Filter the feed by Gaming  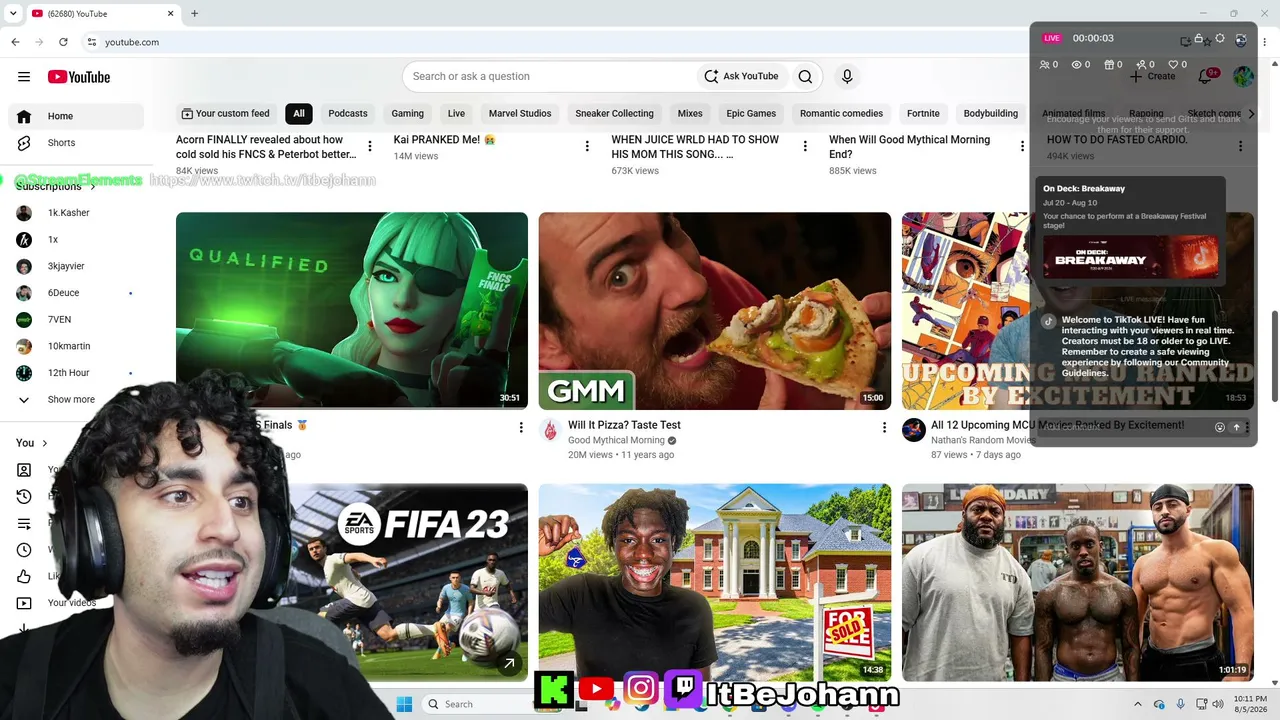[x=408, y=114]
